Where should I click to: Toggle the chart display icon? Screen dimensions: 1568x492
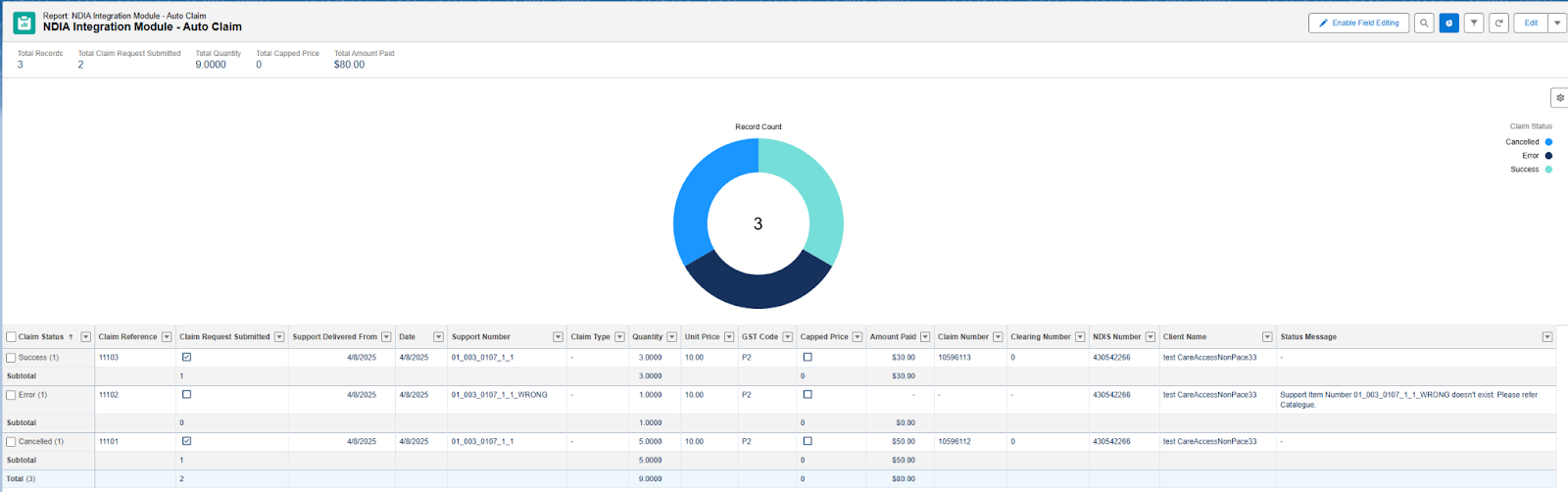1448,23
